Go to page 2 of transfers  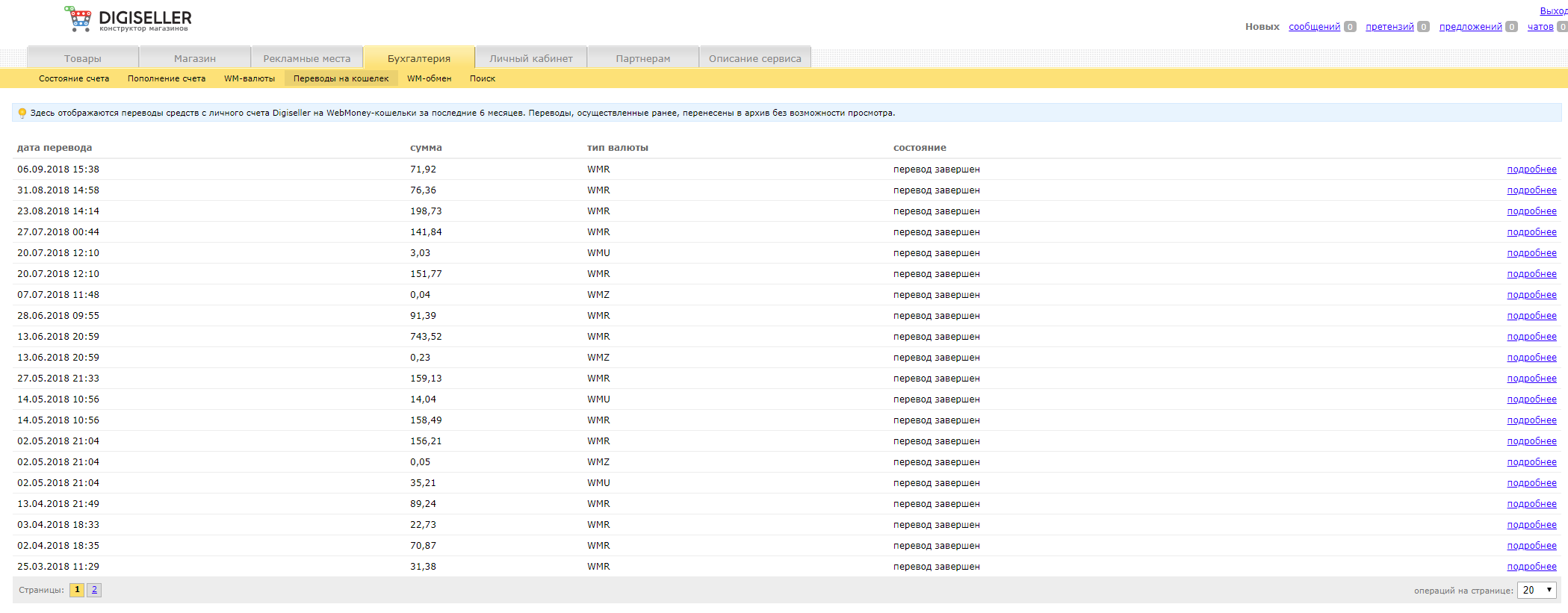(94, 590)
